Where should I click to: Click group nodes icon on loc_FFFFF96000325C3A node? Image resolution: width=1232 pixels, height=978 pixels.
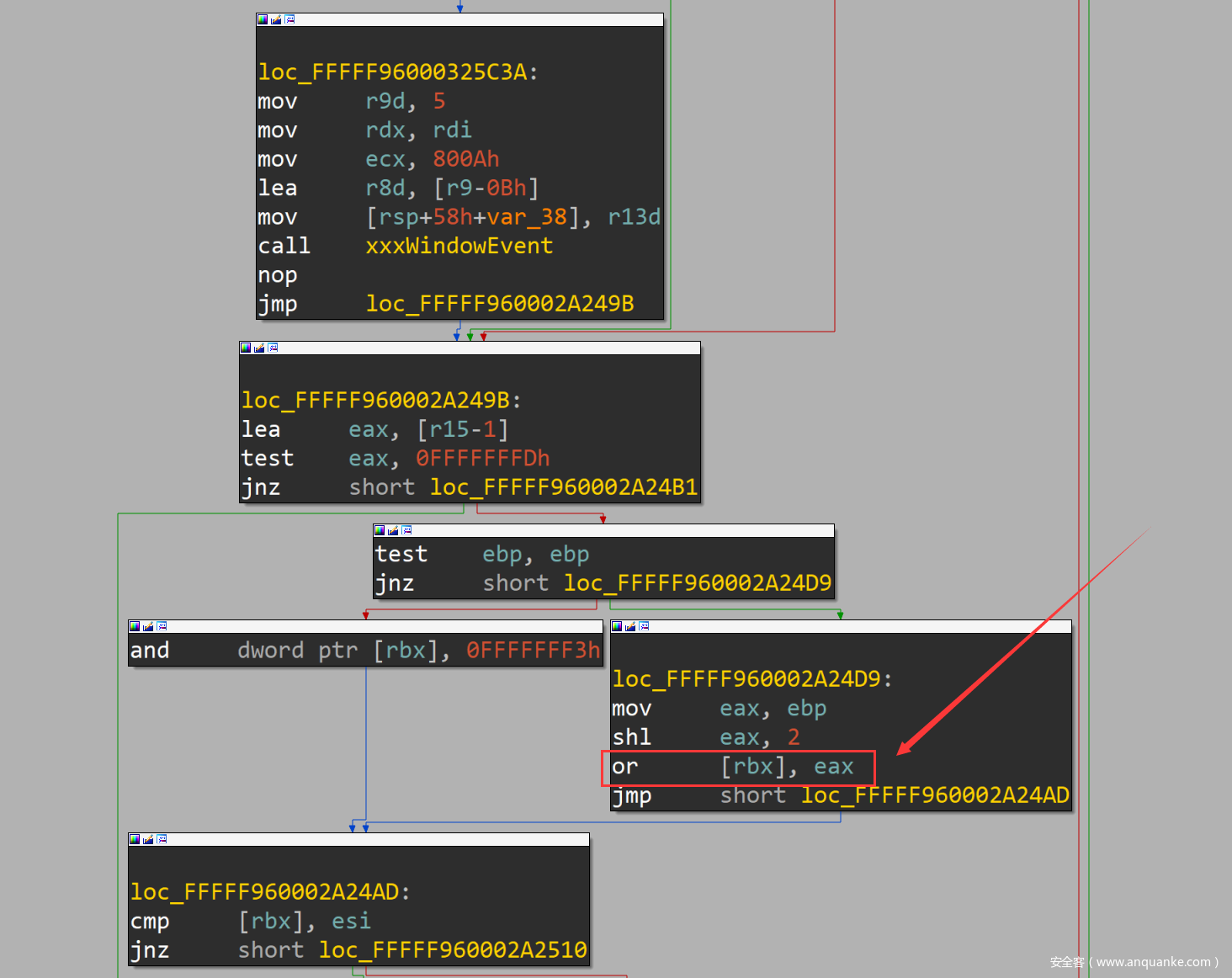pos(289,19)
